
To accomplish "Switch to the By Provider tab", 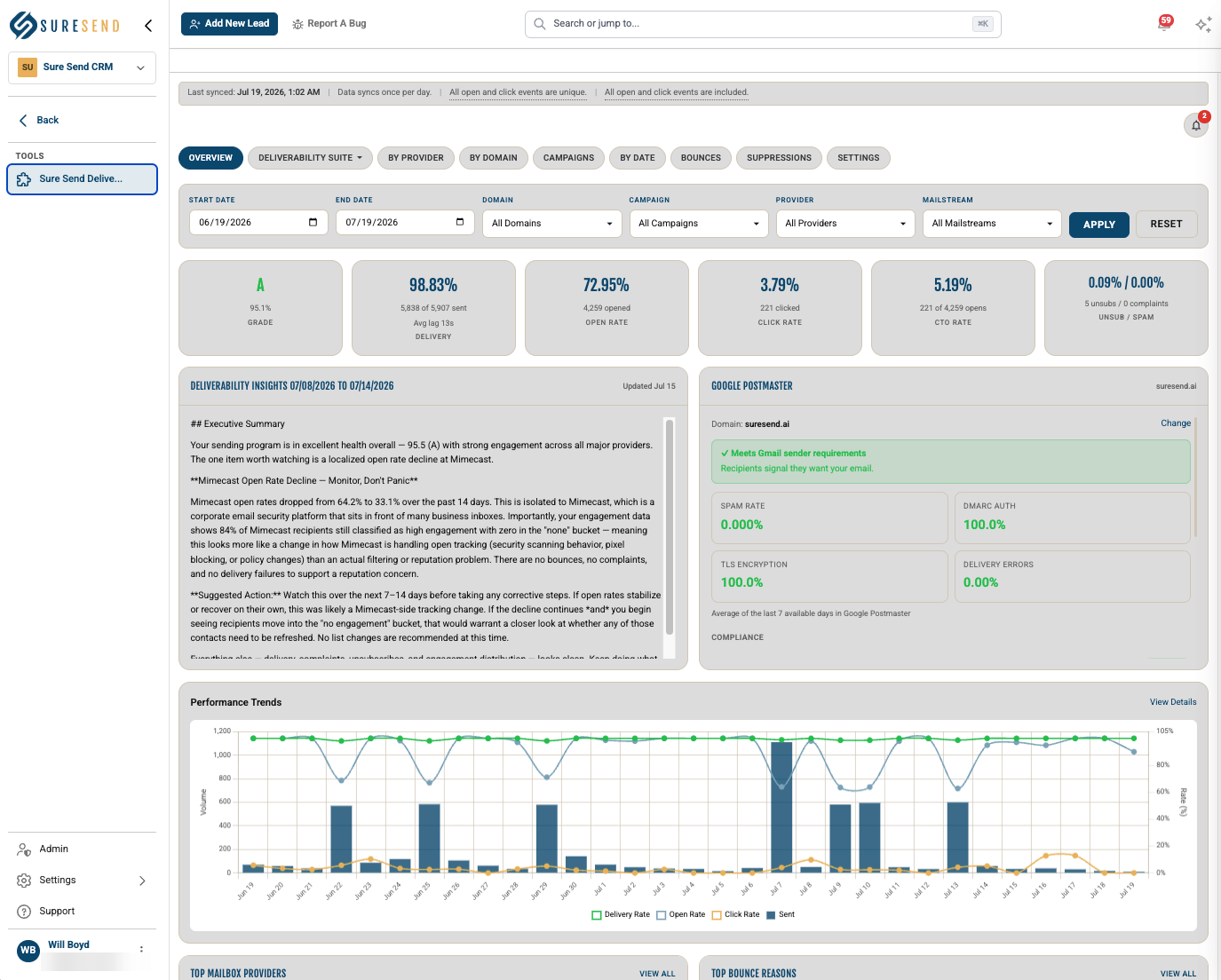I will (416, 158).
